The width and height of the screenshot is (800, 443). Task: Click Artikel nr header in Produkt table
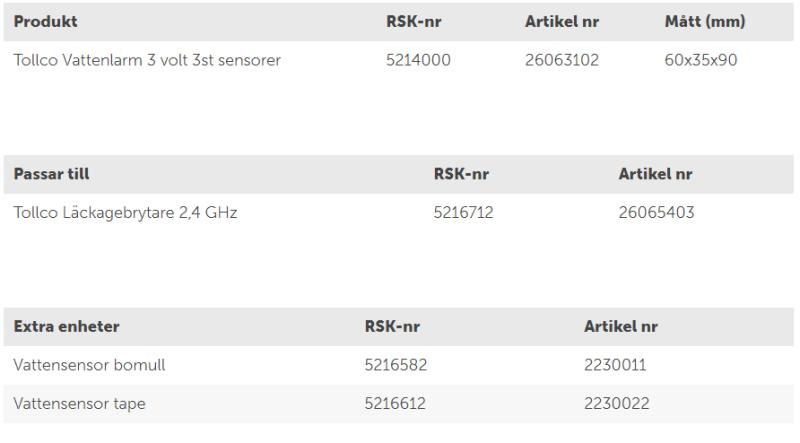[x=561, y=21]
